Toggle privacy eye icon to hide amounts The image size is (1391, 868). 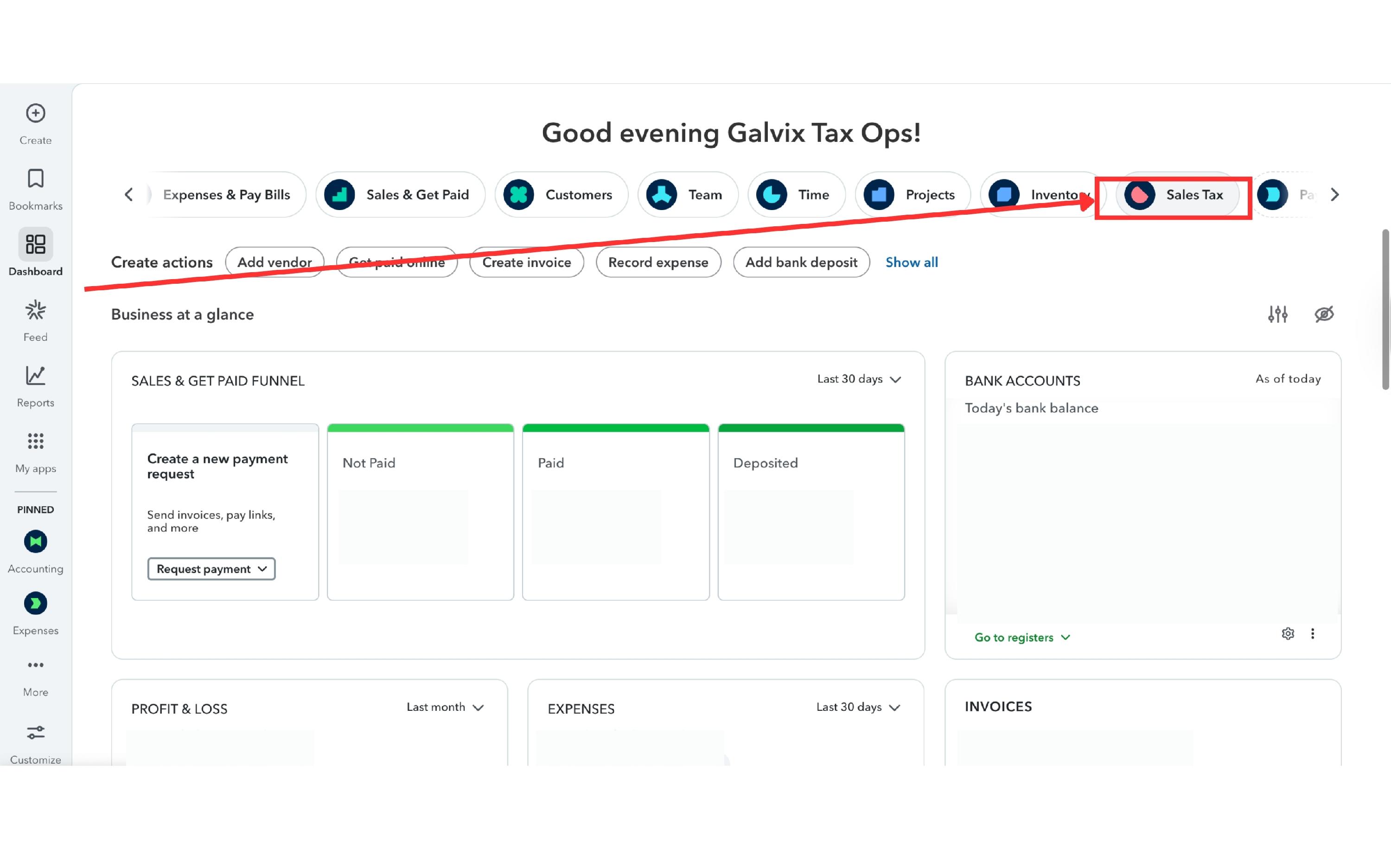(x=1324, y=314)
